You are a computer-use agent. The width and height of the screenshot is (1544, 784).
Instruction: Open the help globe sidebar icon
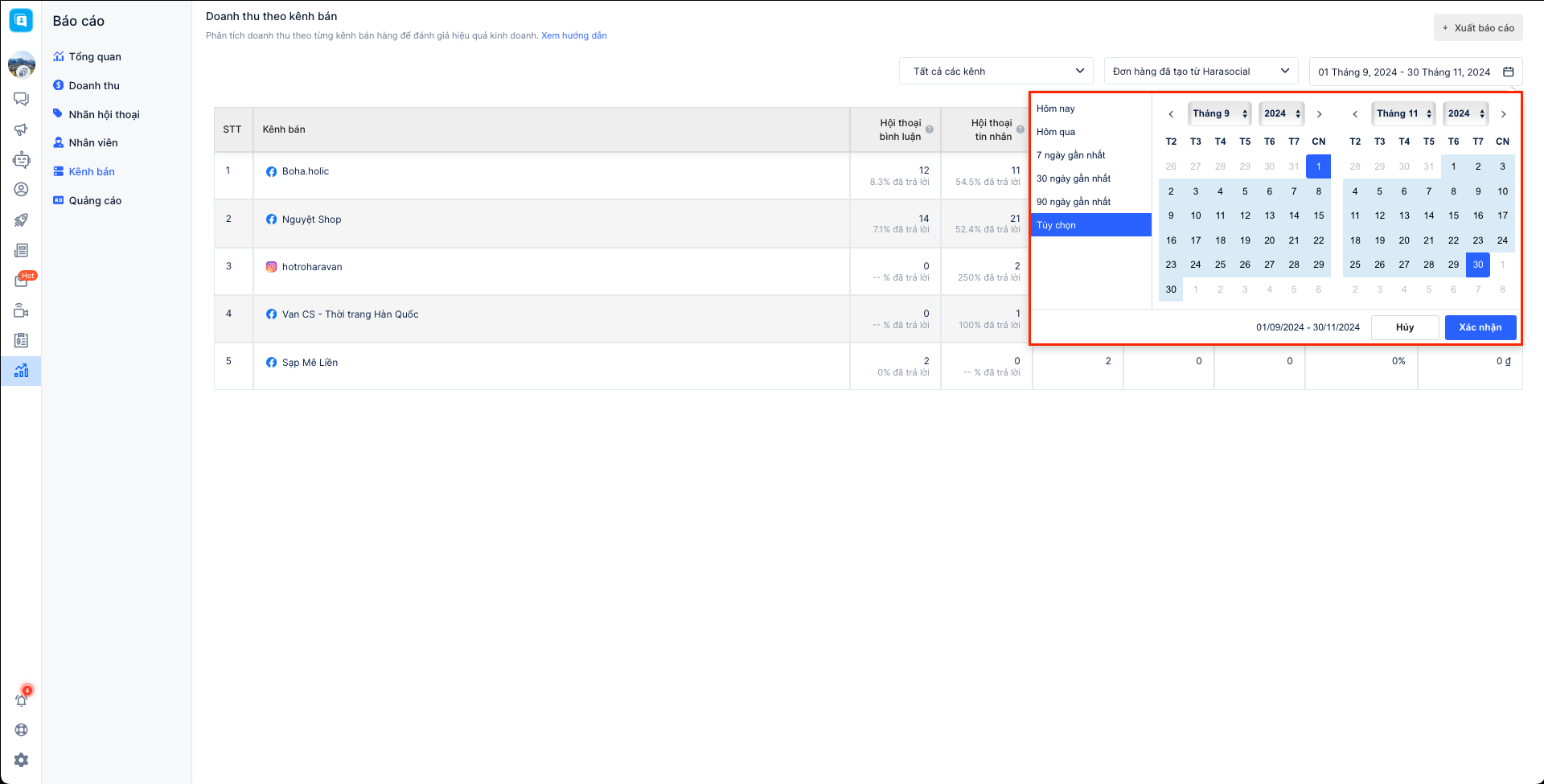22,730
